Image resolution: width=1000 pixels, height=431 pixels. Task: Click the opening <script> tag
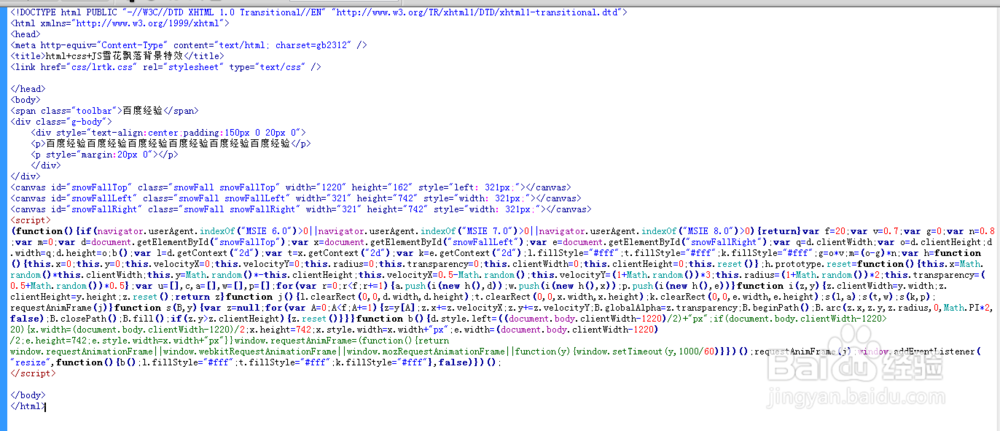pyautogui.click(x=29, y=219)
